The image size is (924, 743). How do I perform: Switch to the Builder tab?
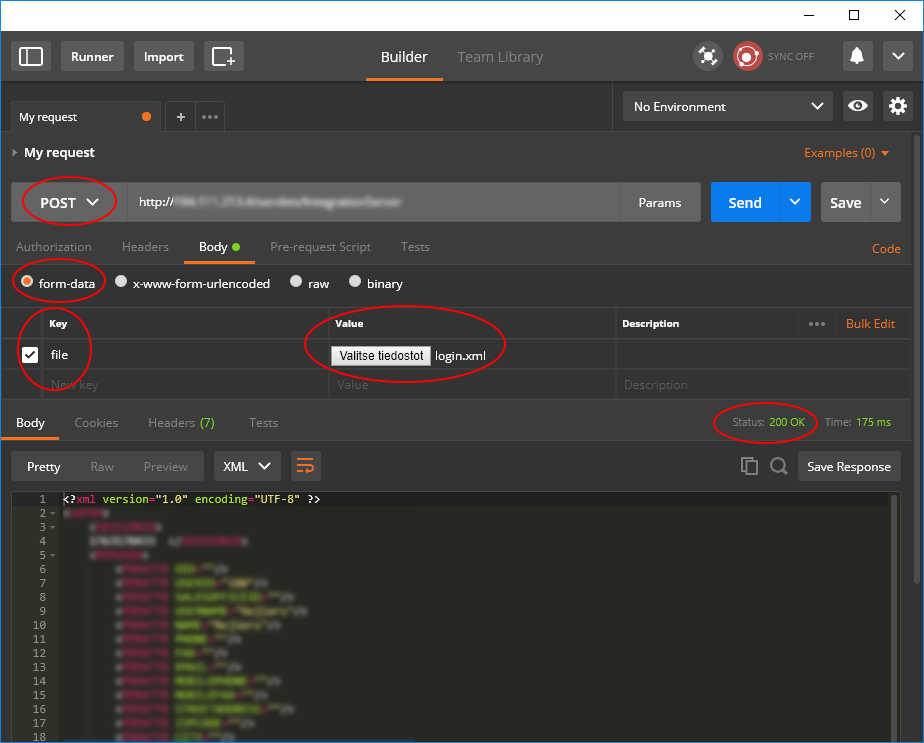[404, 57]
